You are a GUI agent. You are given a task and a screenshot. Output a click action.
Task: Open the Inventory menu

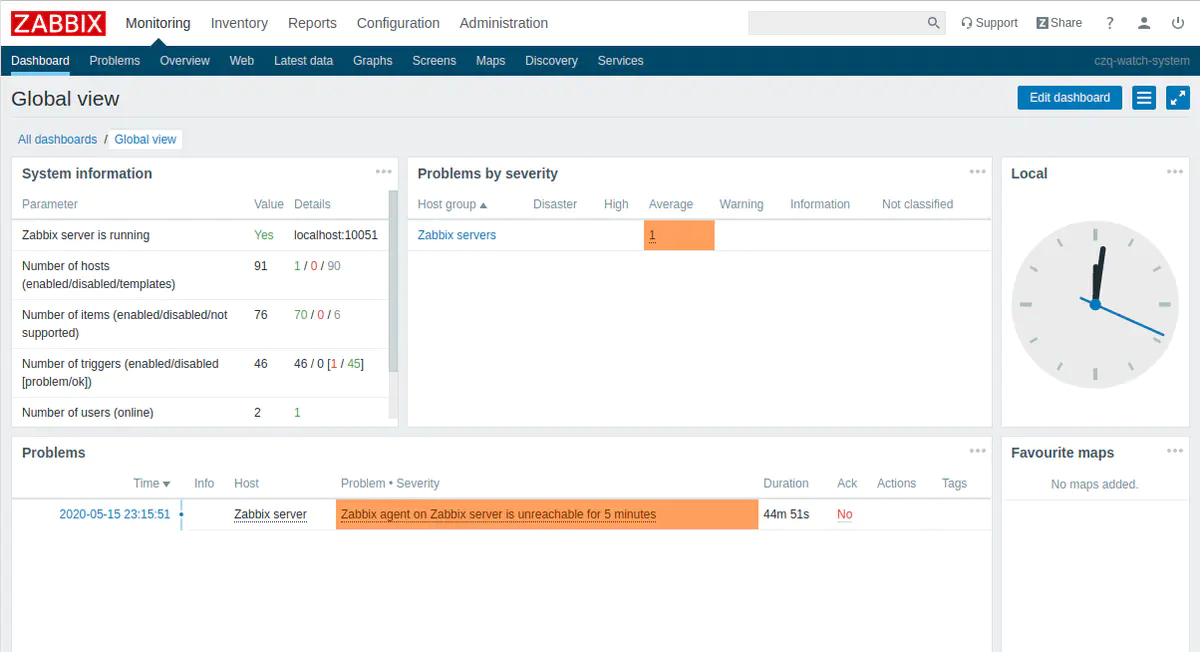tap(239, 23)
